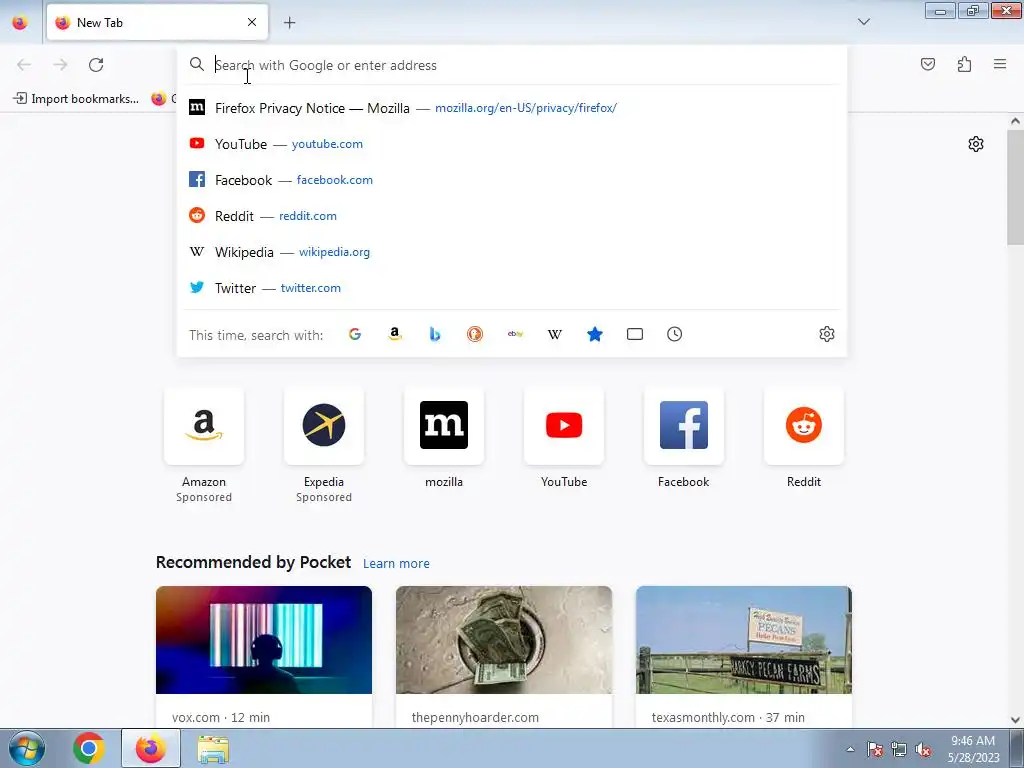Search bookmarks using the star icon

(x=595, y=334)
